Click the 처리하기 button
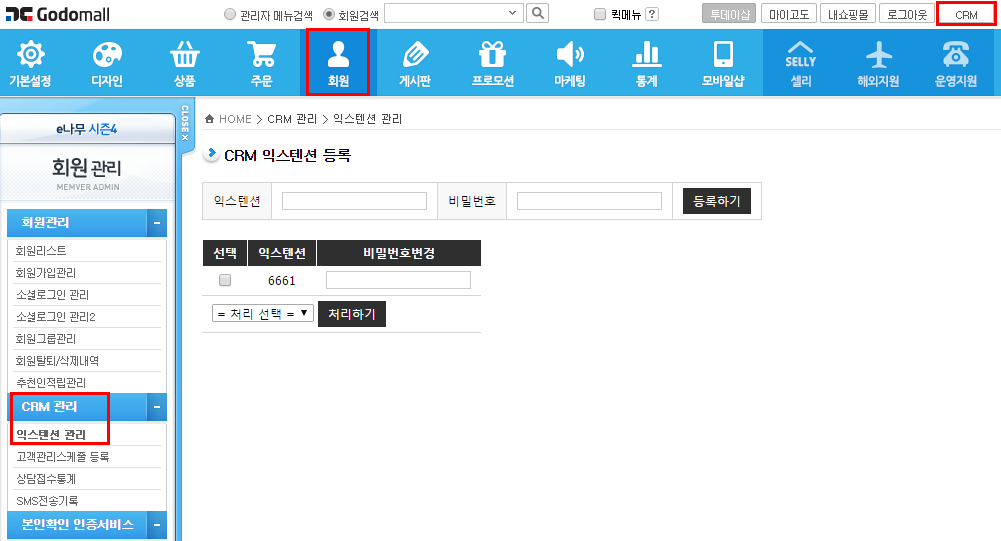 click(x=351, y=314)
